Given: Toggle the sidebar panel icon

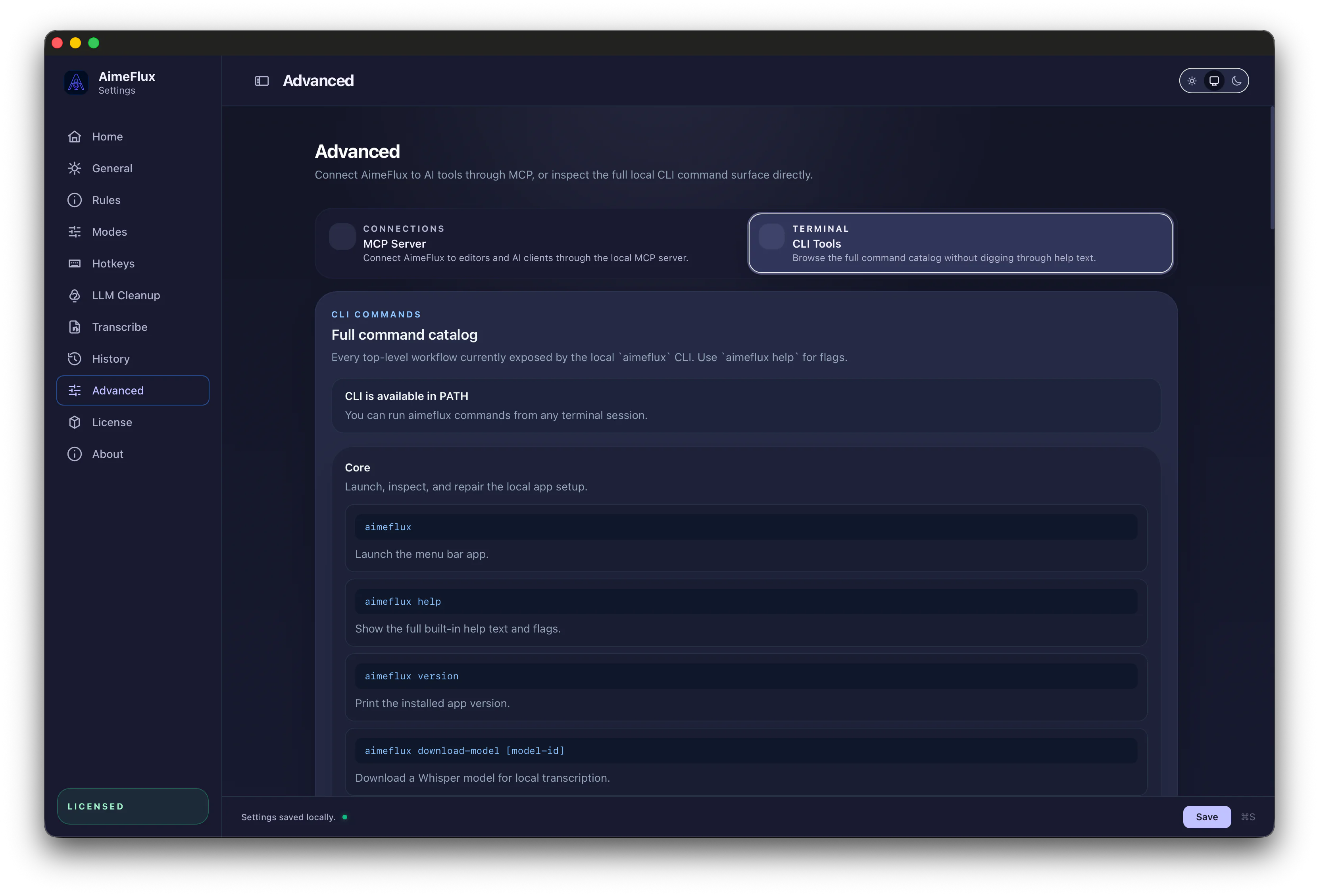Looking at the screenshot, I should pyautogui.click(x=261, y=81).
